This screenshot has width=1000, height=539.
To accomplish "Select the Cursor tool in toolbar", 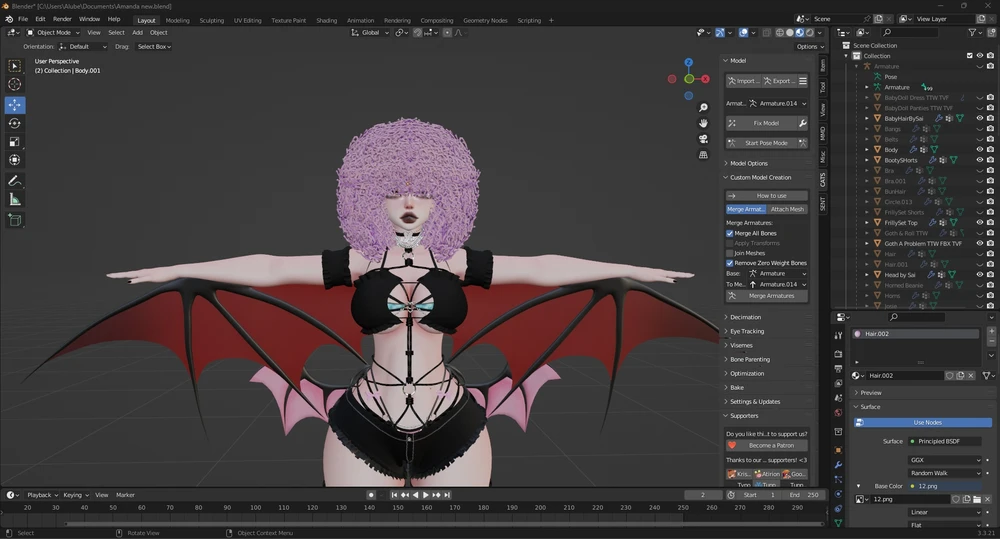I will coord(14,84).
